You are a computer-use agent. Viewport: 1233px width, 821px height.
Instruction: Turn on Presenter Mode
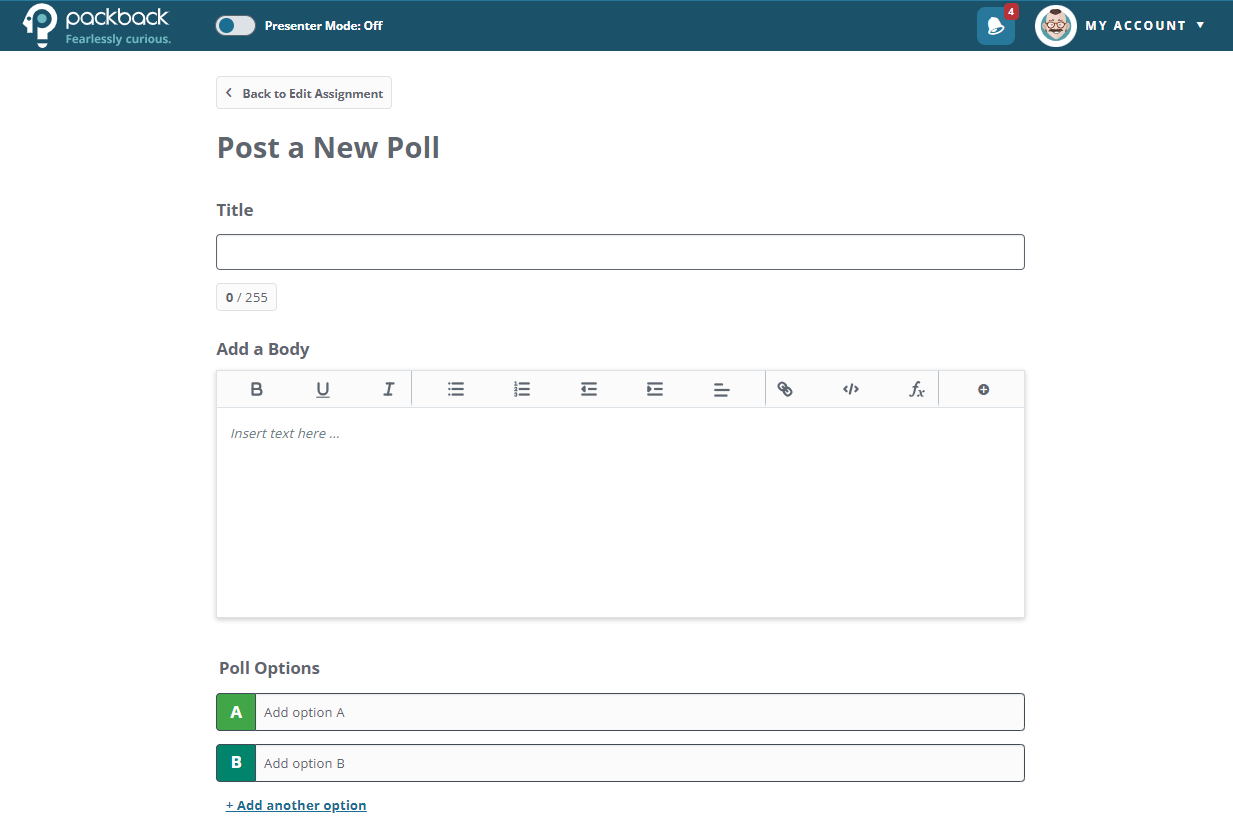tap(234, 25)
